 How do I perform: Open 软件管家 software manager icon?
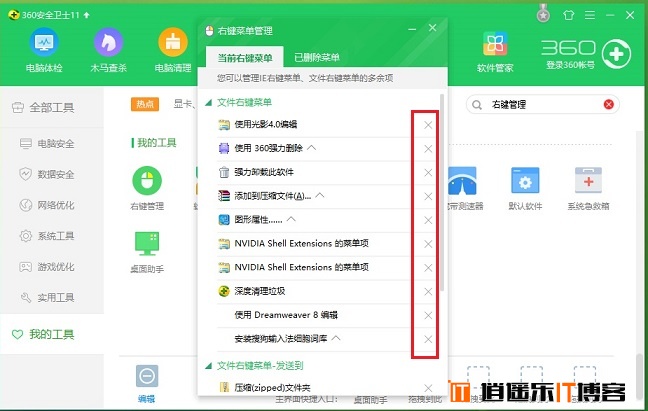[495, 43]
